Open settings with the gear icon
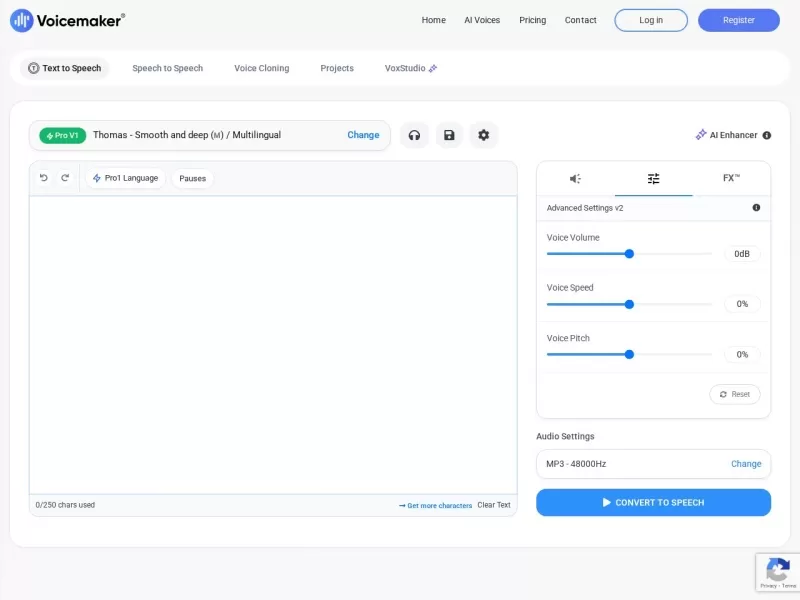The image size is (800, 600). pos(484,135)
